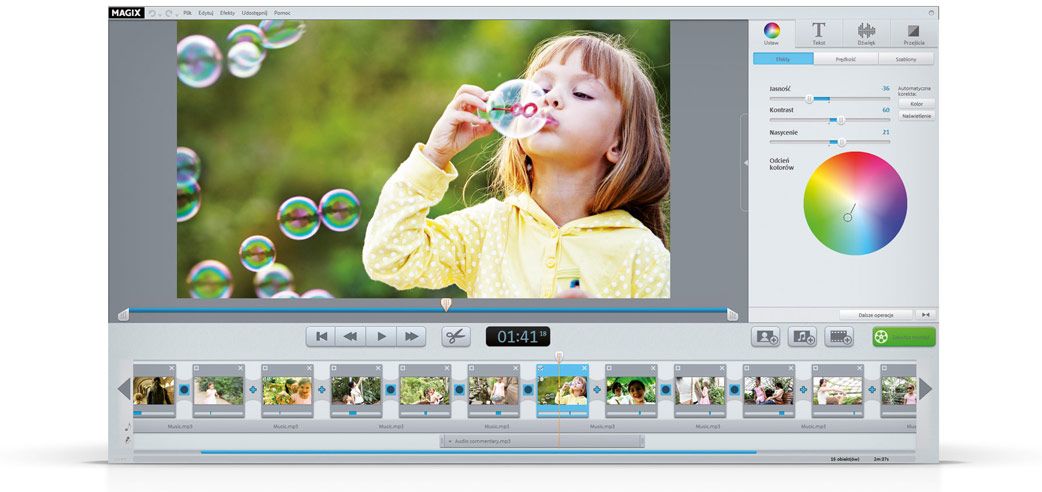Click the add photo/person media icon

[767, 338]
